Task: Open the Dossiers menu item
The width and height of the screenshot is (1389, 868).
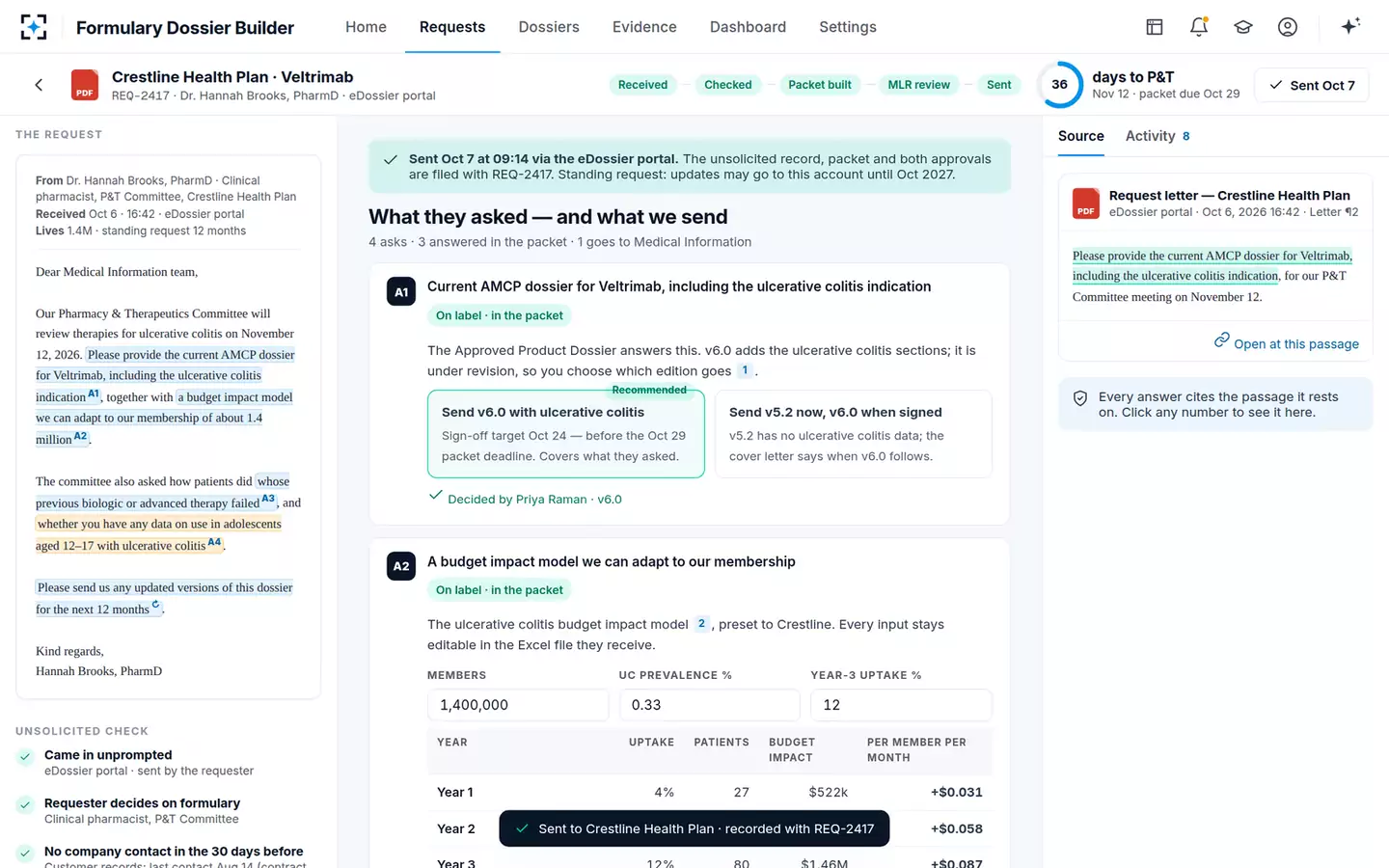Action: coord(549,27)
